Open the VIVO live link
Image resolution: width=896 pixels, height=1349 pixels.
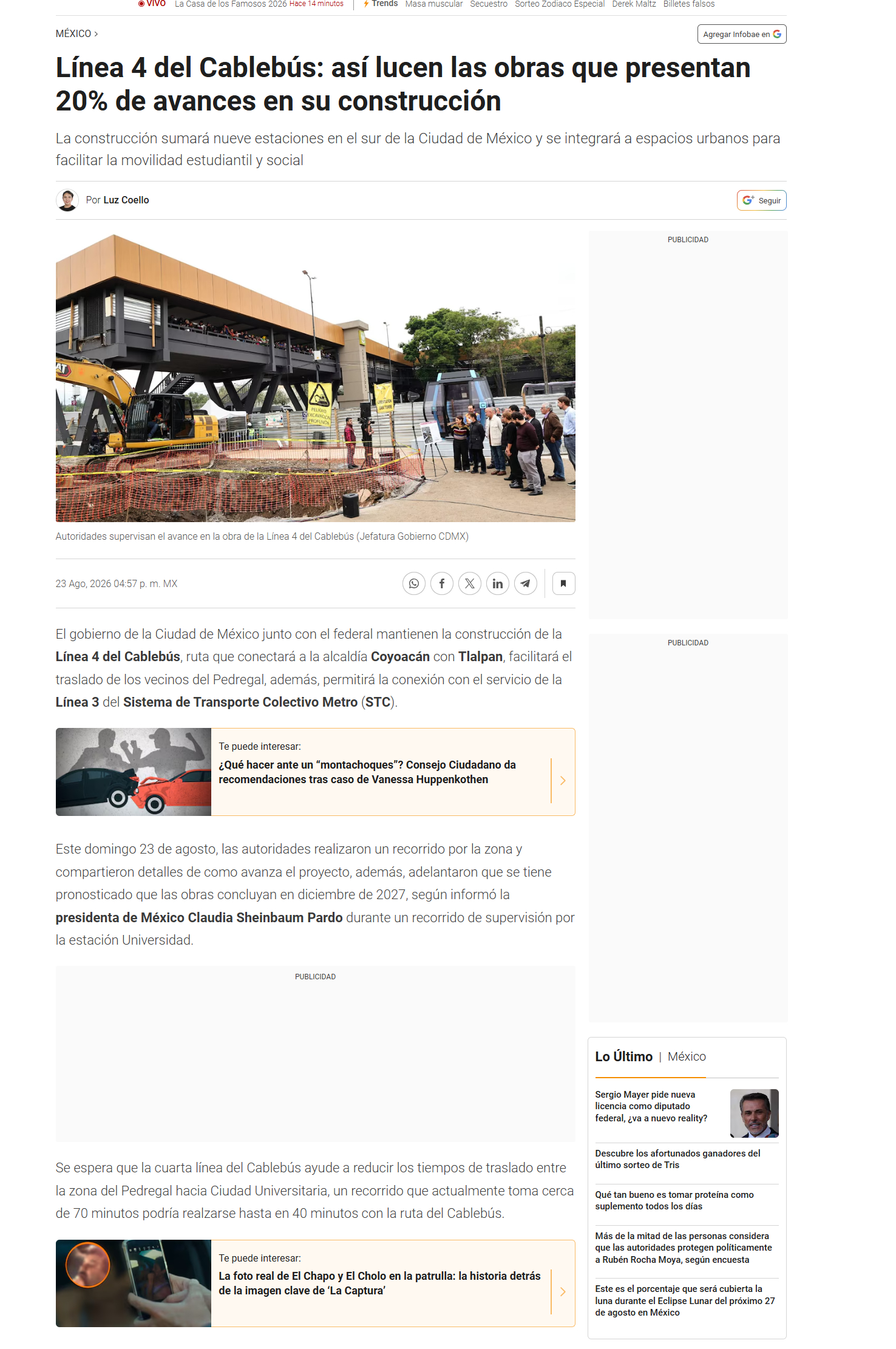152,4
